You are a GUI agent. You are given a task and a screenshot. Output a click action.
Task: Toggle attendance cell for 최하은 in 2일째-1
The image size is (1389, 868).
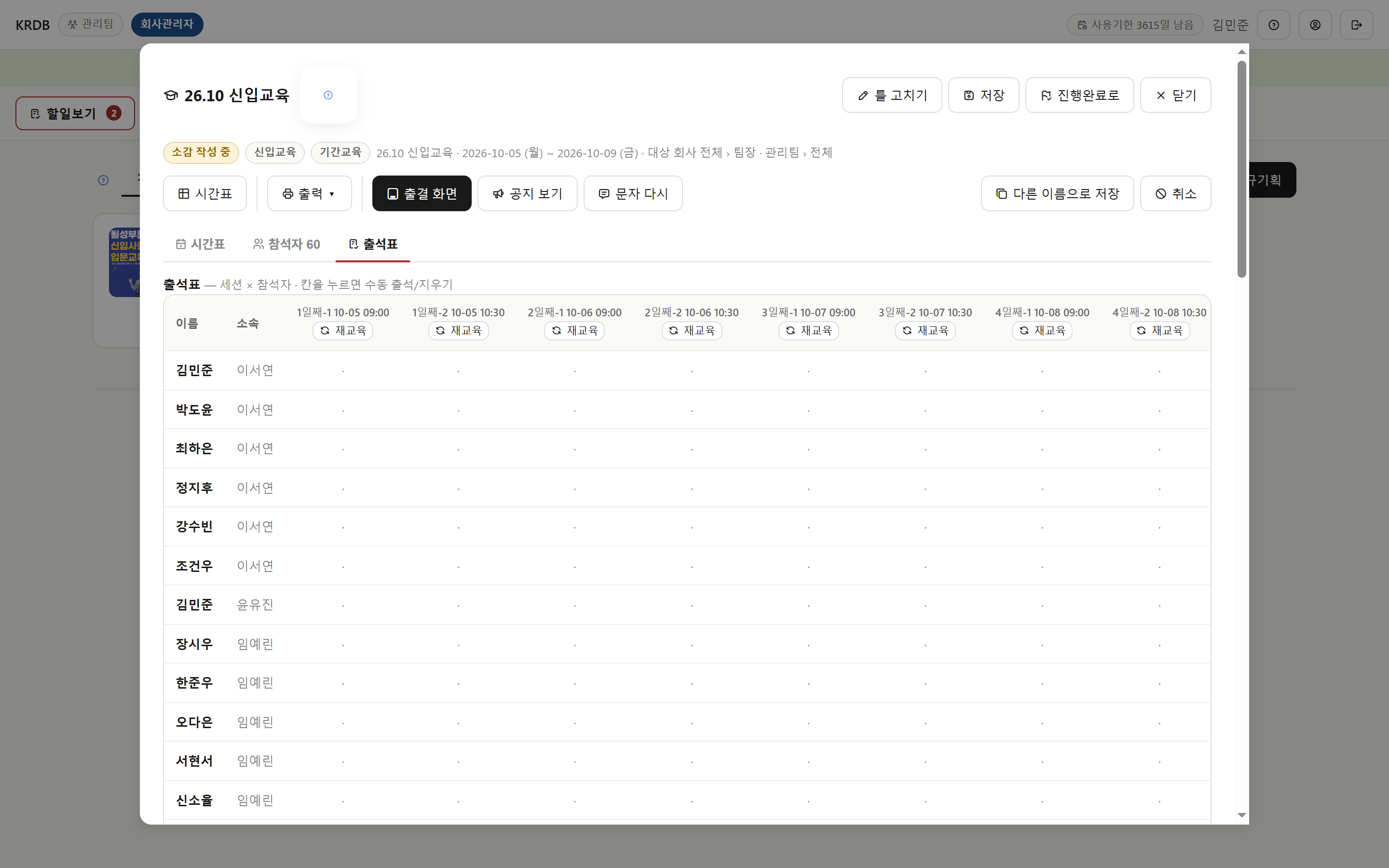(574, 449)
